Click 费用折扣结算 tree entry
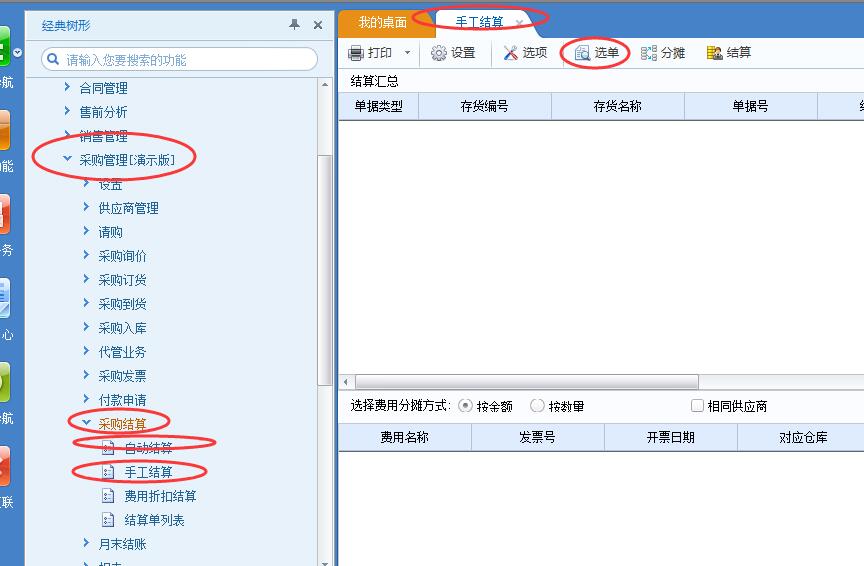 tap(160, 496)
